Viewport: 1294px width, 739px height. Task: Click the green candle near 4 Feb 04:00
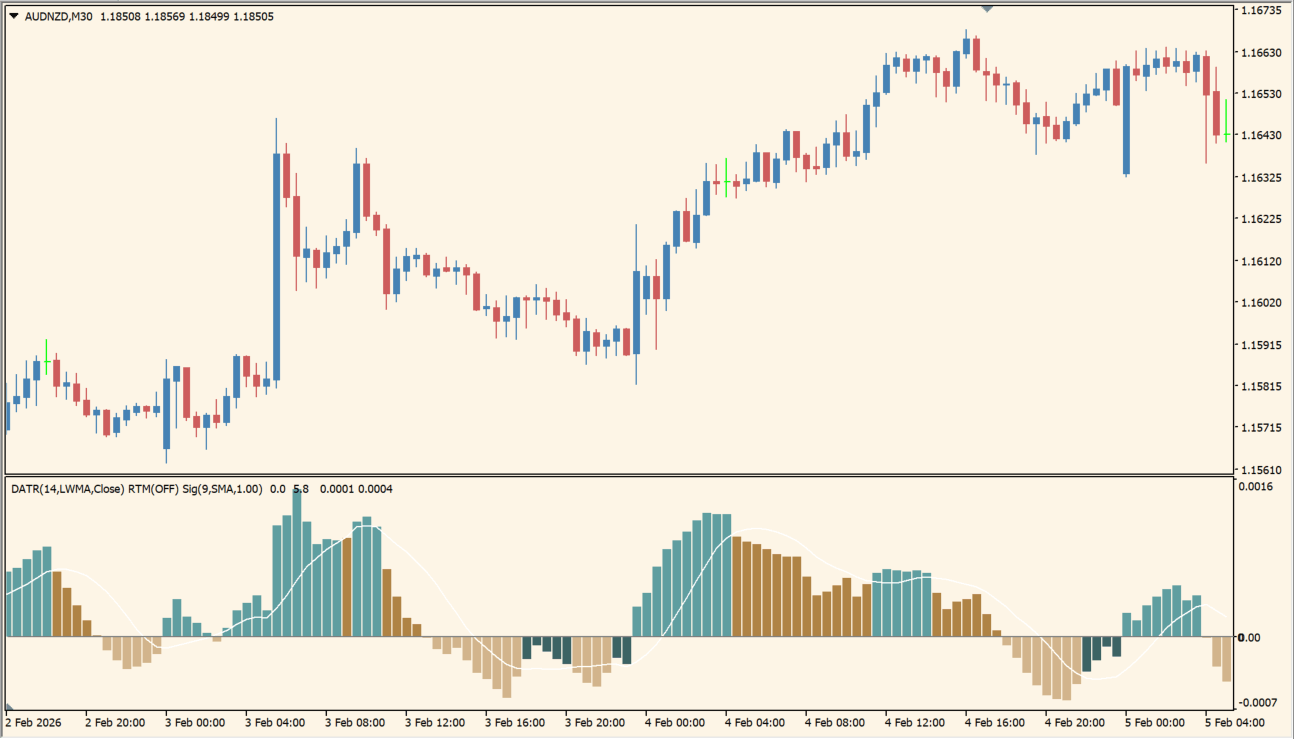(x=726, y=178)
